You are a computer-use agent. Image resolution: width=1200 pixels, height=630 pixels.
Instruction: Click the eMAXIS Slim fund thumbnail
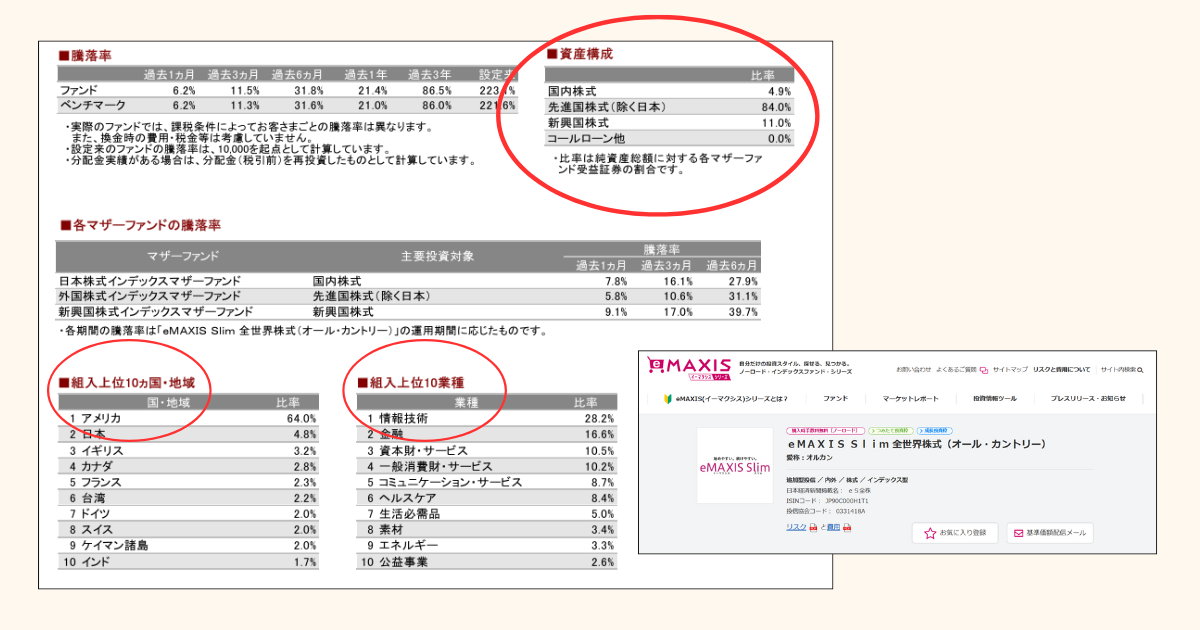coord(734,466)
